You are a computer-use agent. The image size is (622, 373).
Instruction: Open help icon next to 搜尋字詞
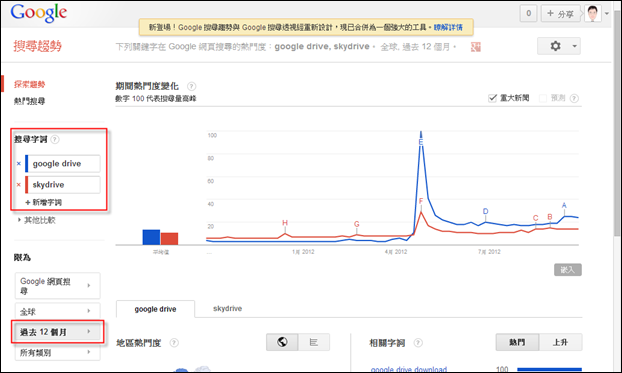pyautogui.click(x=55, y=139)
